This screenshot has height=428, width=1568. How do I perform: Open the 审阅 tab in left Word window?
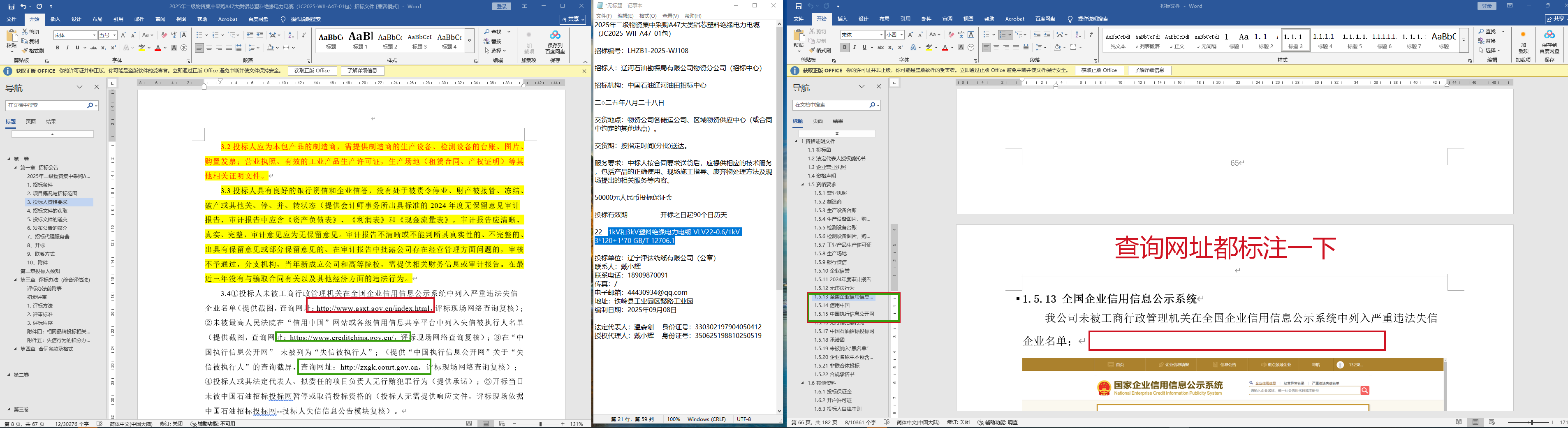click(160, 19)
